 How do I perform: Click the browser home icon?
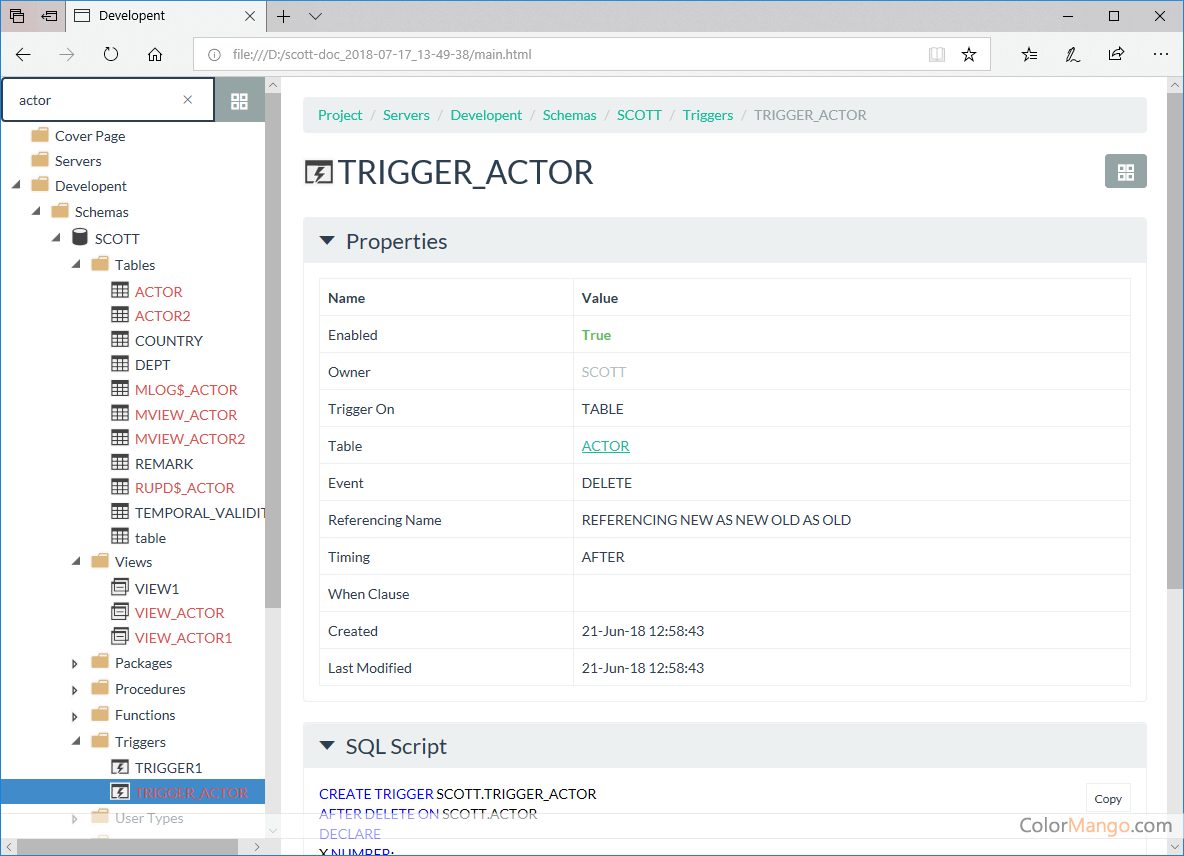[x=153, y=54]
